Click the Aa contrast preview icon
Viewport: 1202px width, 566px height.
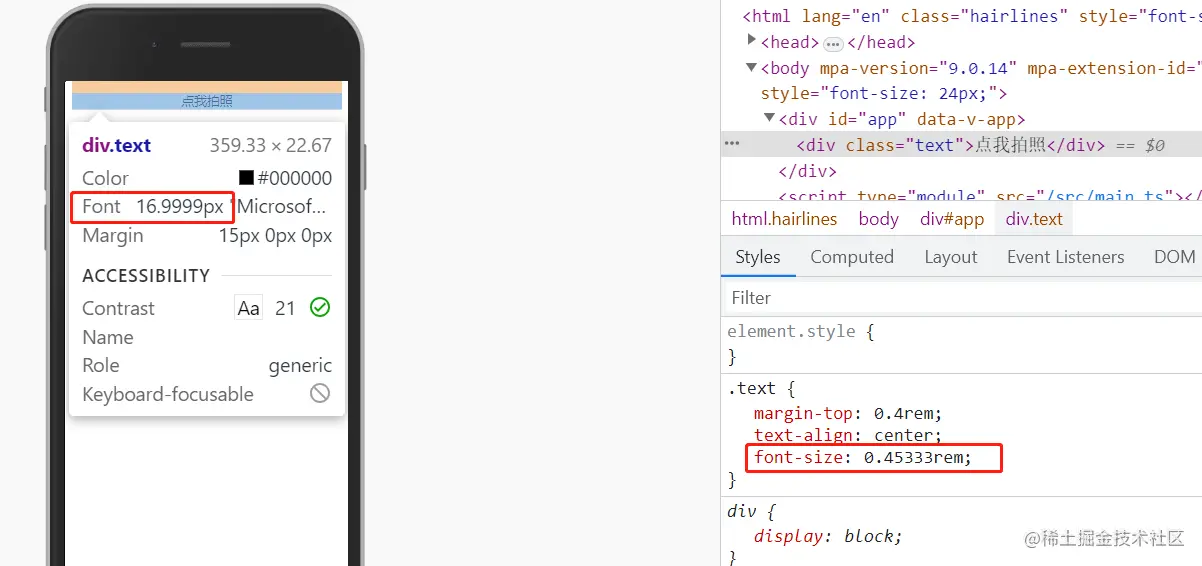(248, 308)
